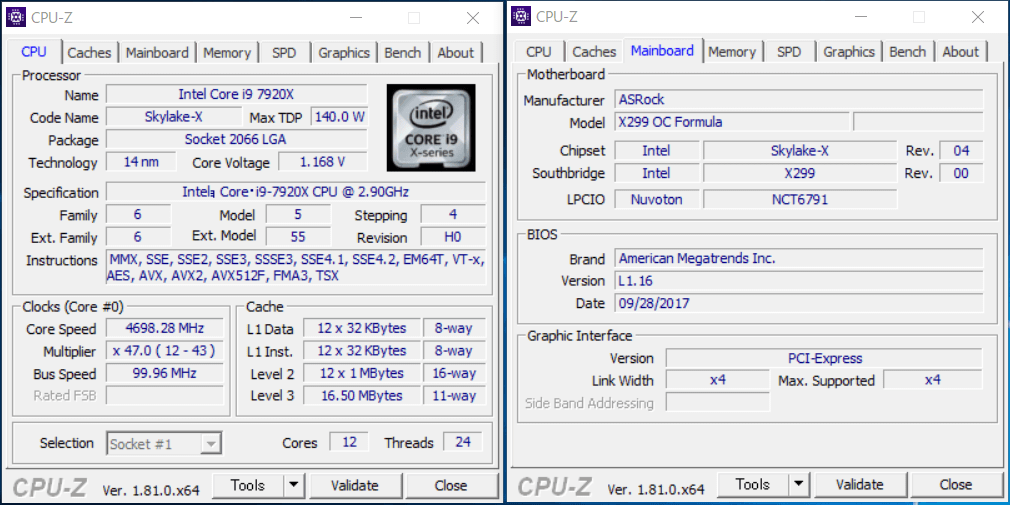
Task: Click core speed value 4698.28 MHz
Action: (164, 328)
